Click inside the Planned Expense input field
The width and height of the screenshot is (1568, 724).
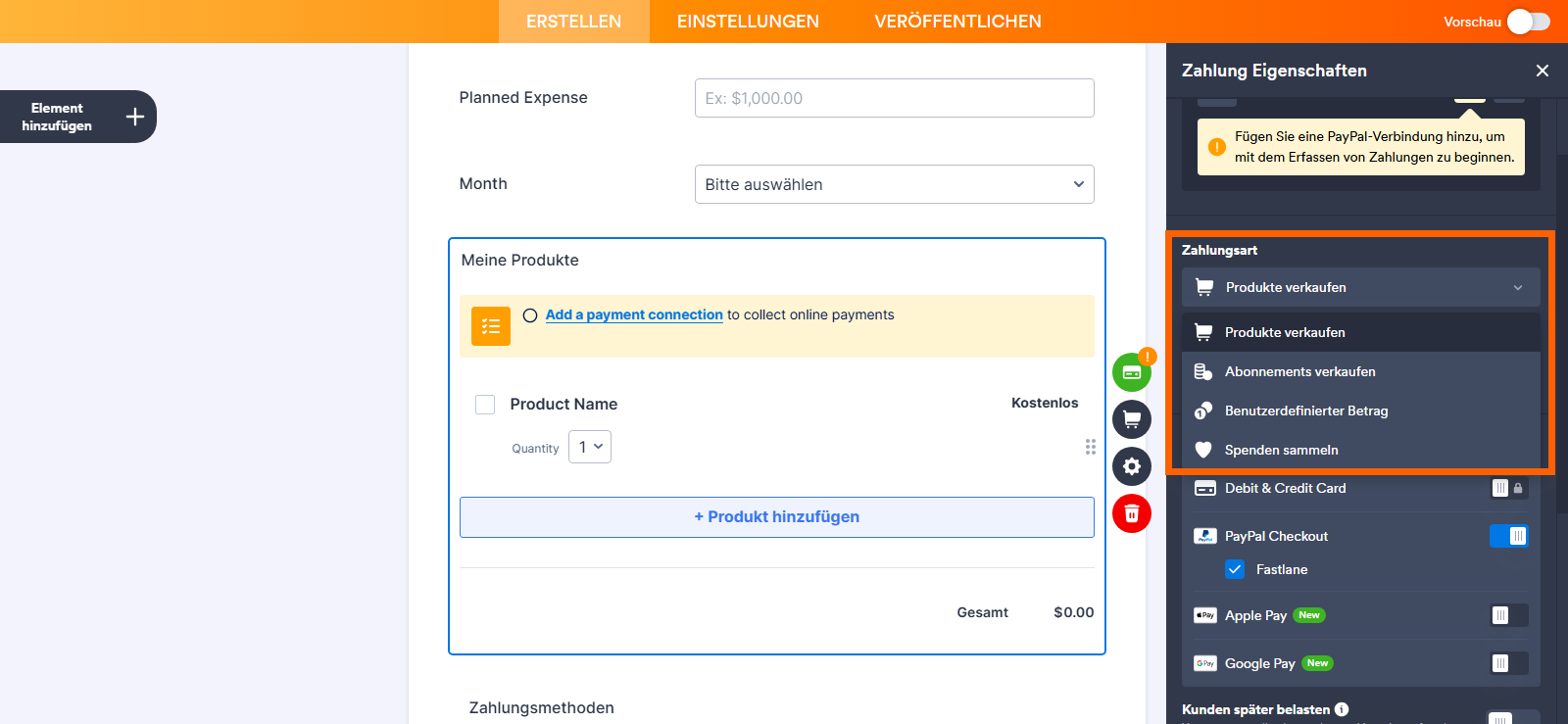point(893,98)
